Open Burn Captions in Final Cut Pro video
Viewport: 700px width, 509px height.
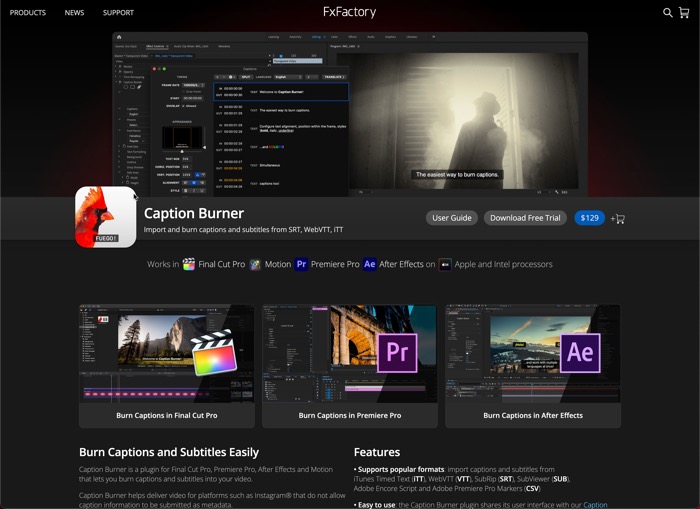coord(167,366)
